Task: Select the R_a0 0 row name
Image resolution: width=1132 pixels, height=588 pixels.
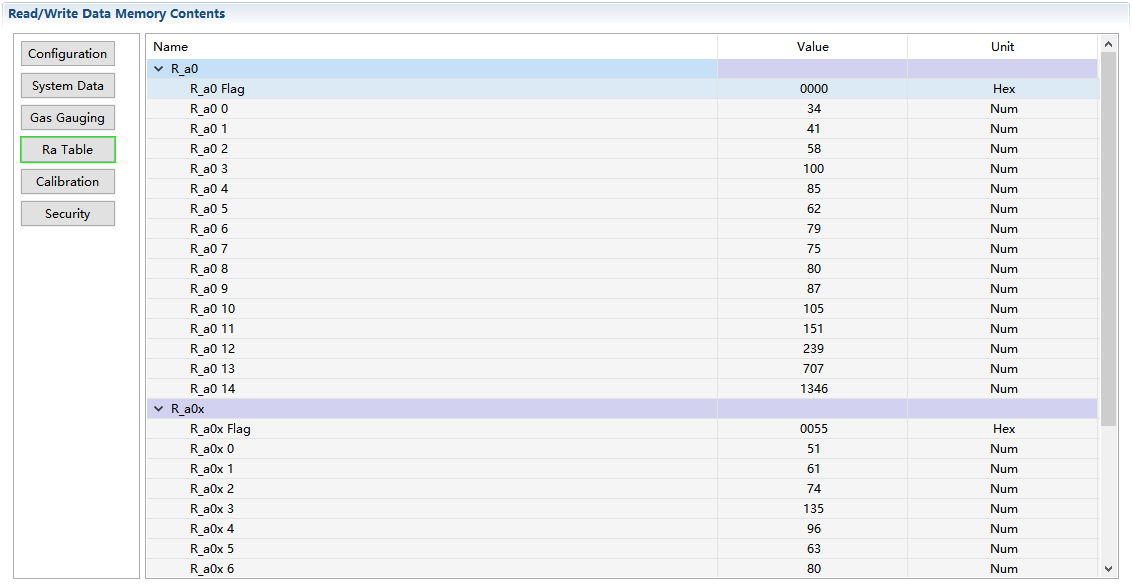Action: [209, 109]
